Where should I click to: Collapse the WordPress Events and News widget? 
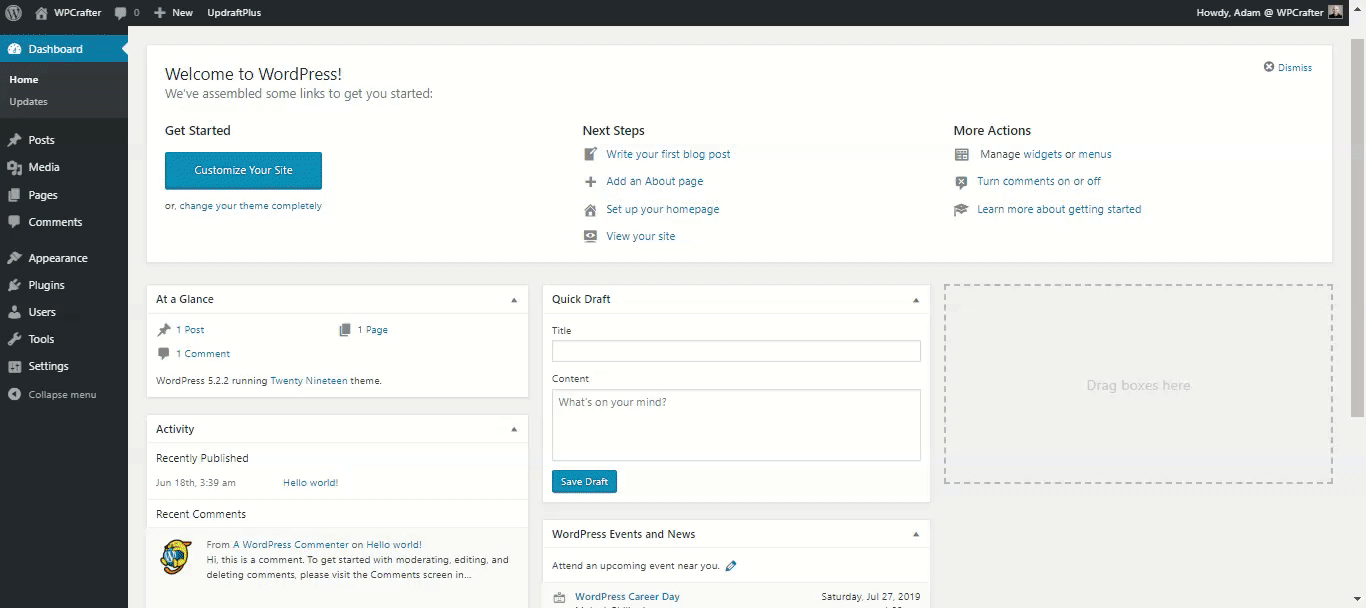click(x=916, y=535)
